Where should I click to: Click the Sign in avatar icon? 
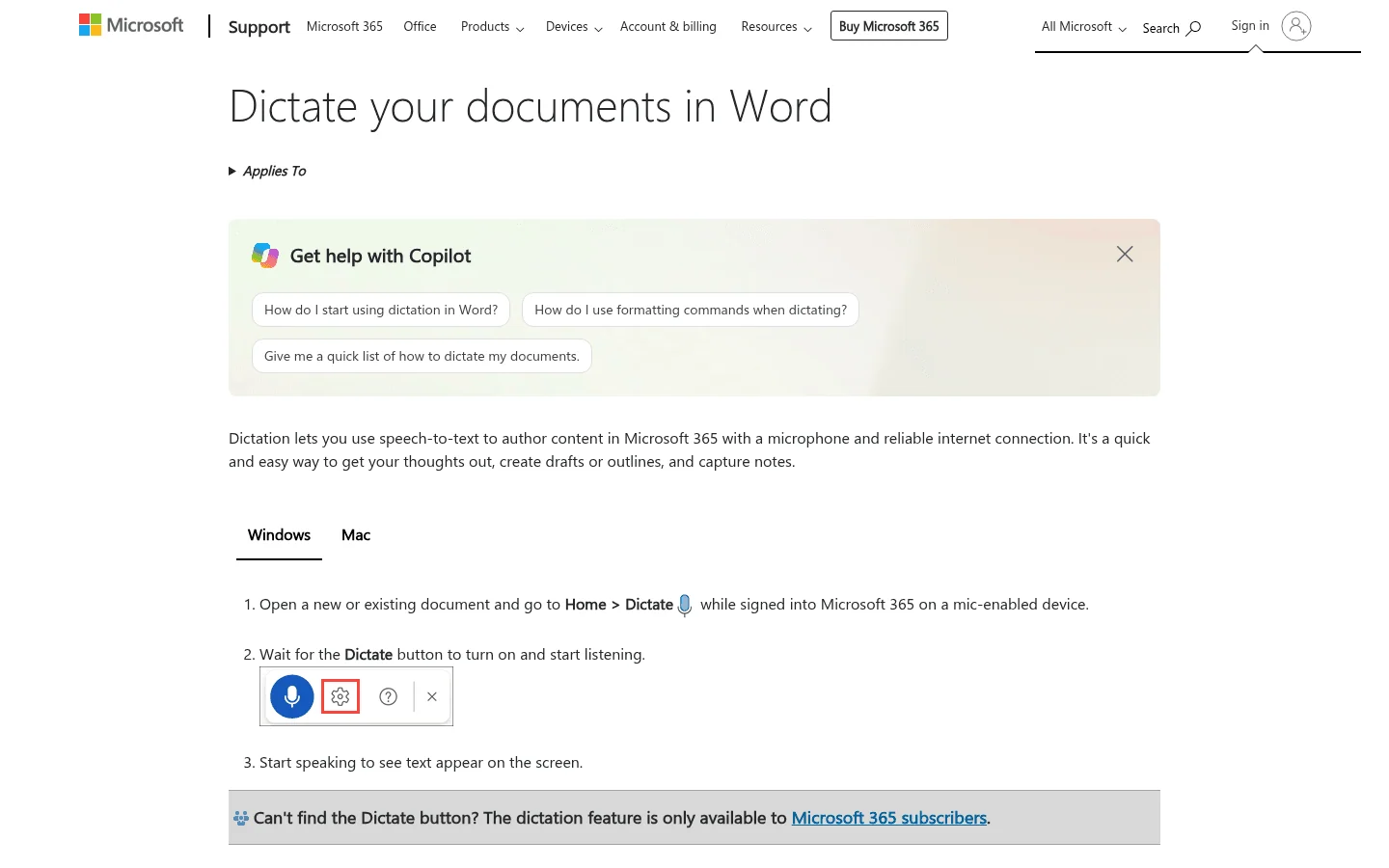click(x=1295, y=26)
